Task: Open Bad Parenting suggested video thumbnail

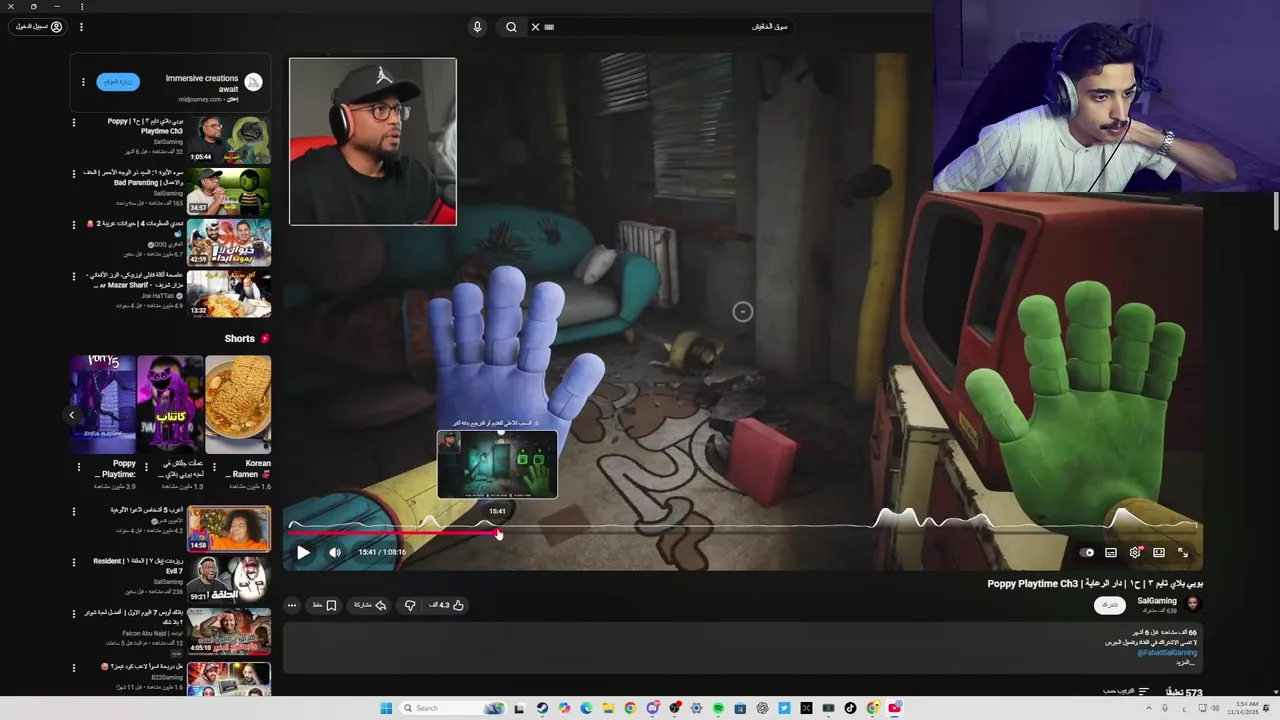Action: (229, 191)
